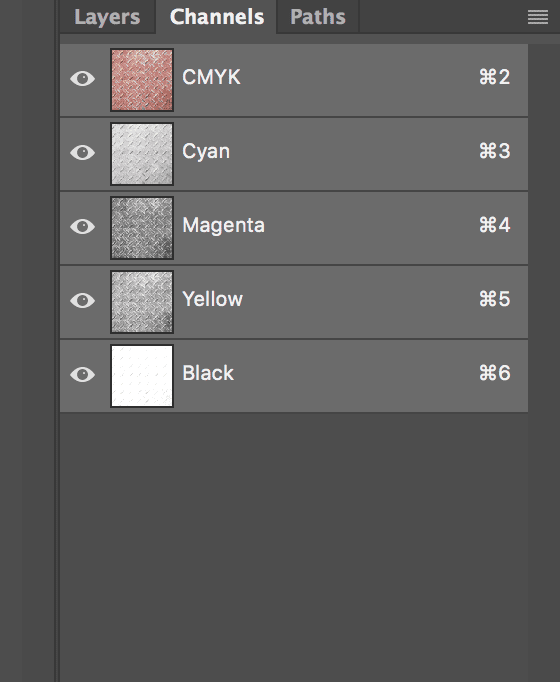Select the CMYK composite channel name
Screen dimensions: 560x682
[x=211, y=77]
